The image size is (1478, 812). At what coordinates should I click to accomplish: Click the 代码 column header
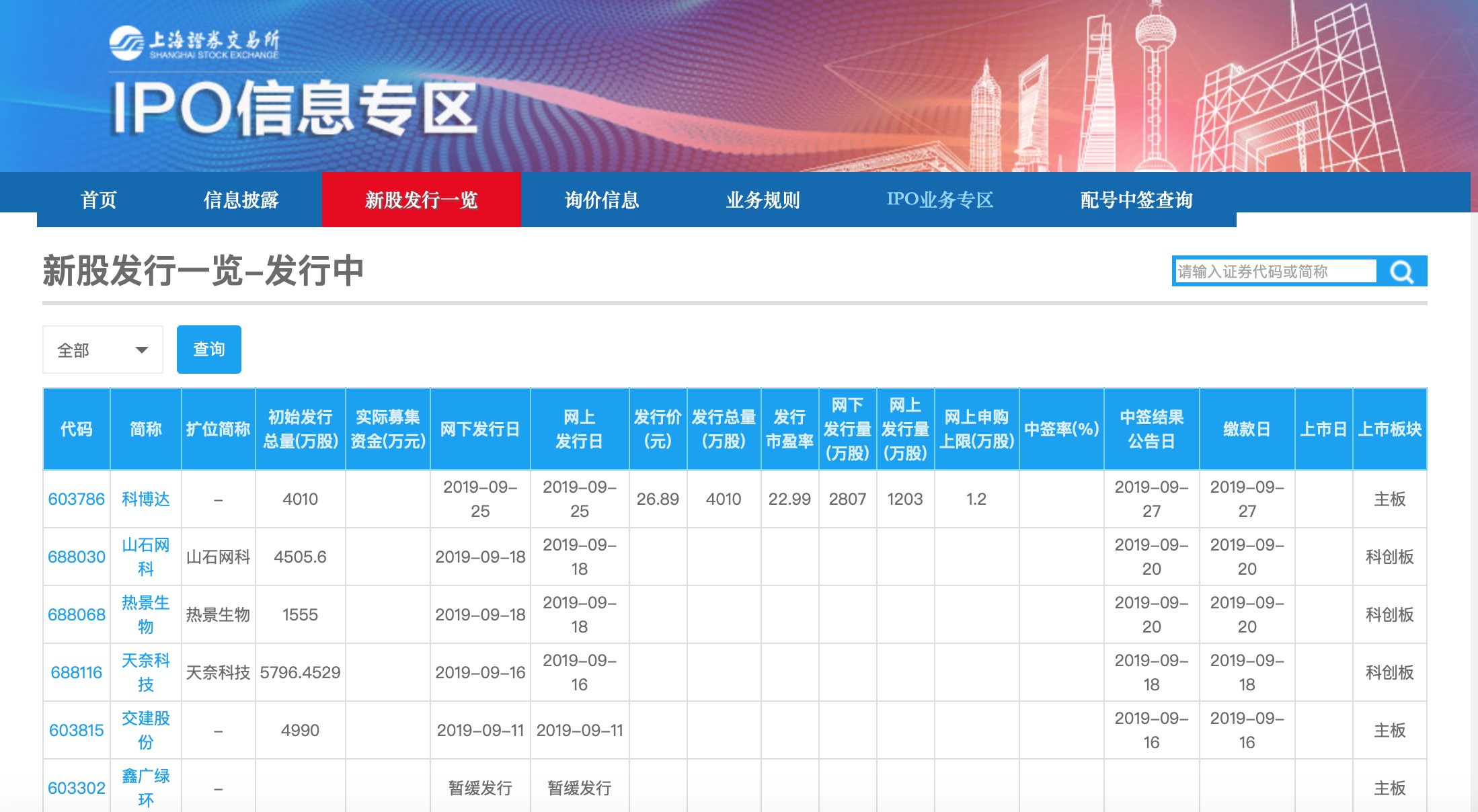click(77, 429)
